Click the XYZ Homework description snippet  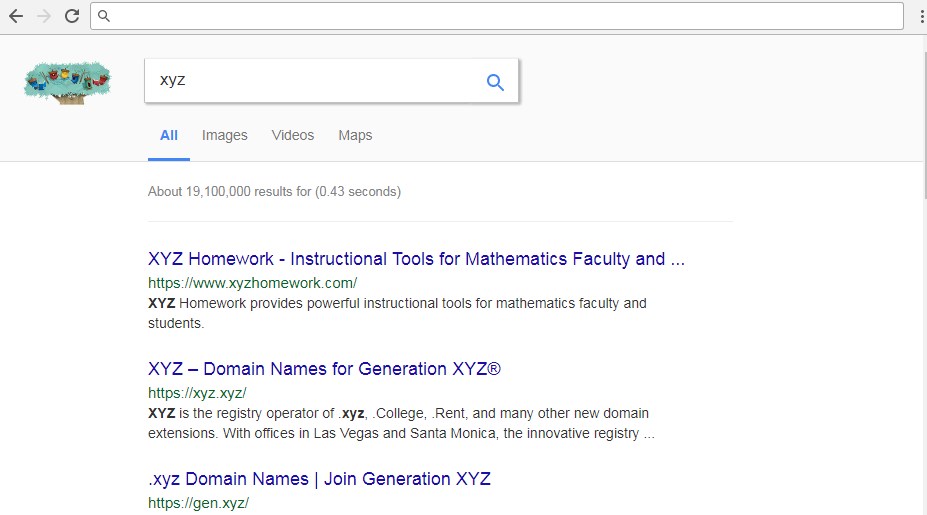(397, 313)
